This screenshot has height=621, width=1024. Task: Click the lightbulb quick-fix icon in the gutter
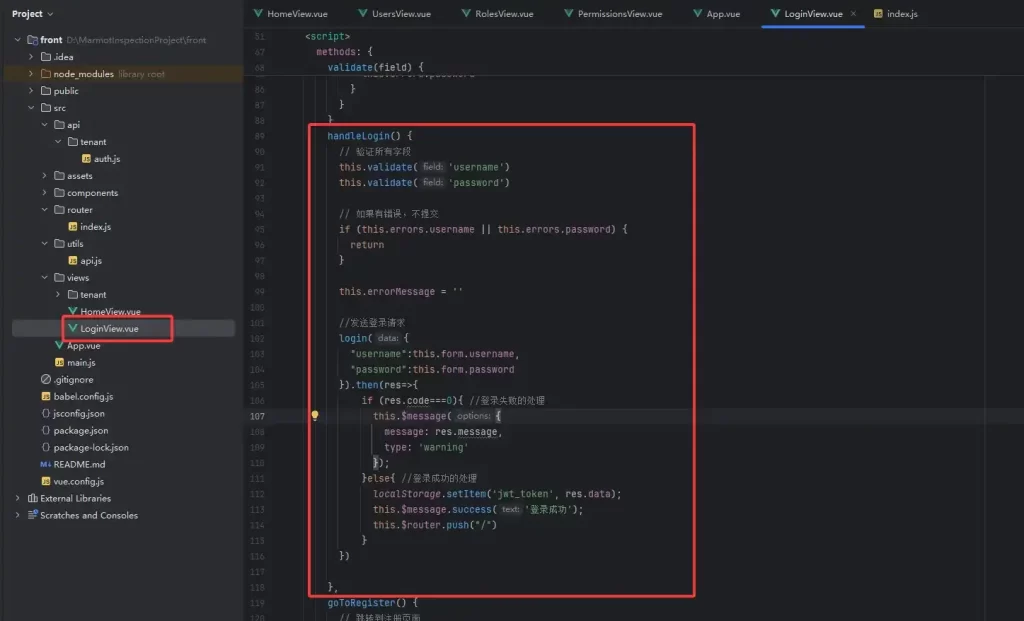pyautogui.click(x=314, y=415)
